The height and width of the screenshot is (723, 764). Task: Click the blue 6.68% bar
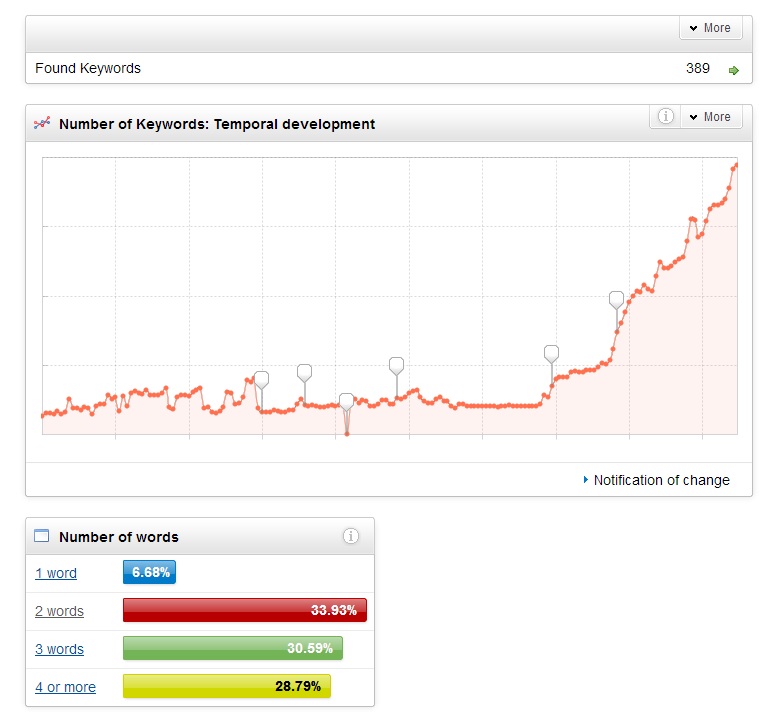tap(149, 573)
